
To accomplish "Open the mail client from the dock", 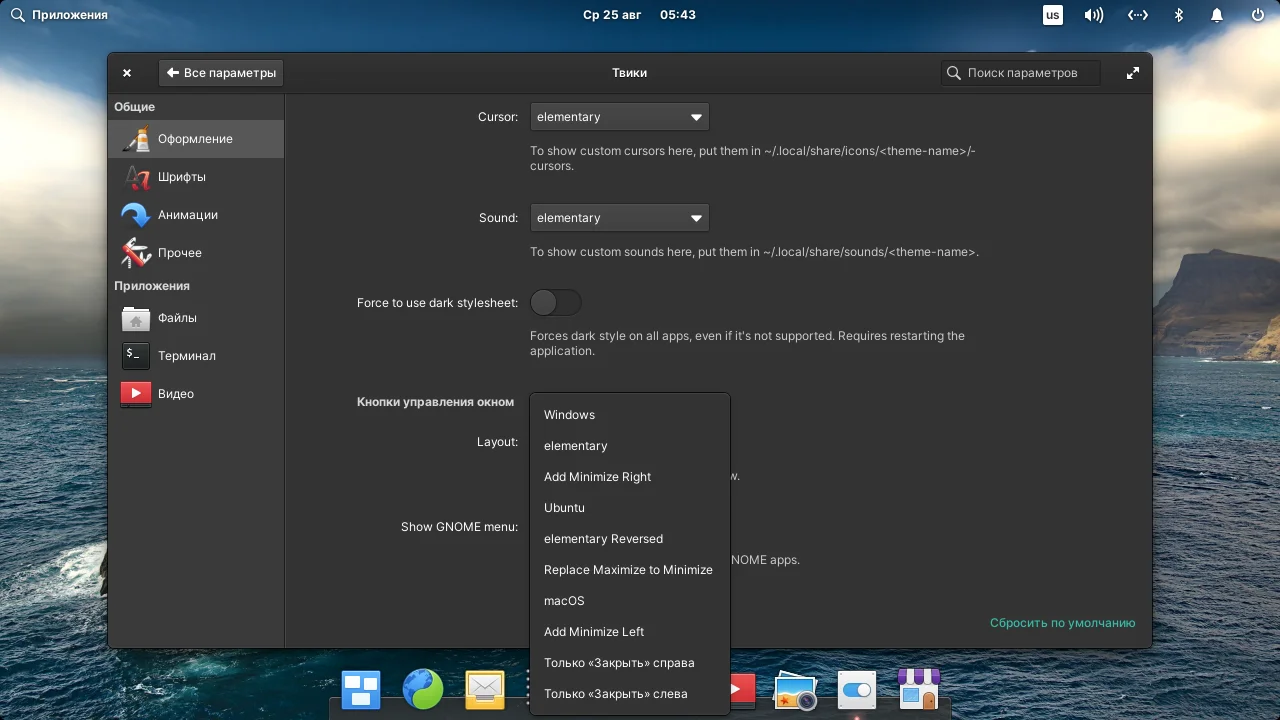I will [484, 689].
